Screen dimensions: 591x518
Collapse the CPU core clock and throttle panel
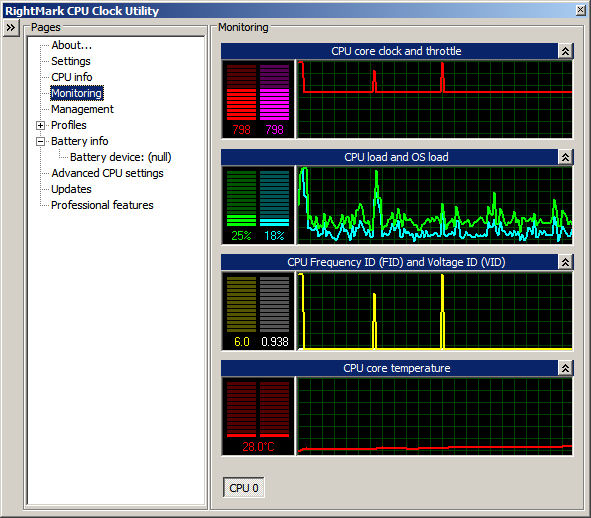point(565,51)
